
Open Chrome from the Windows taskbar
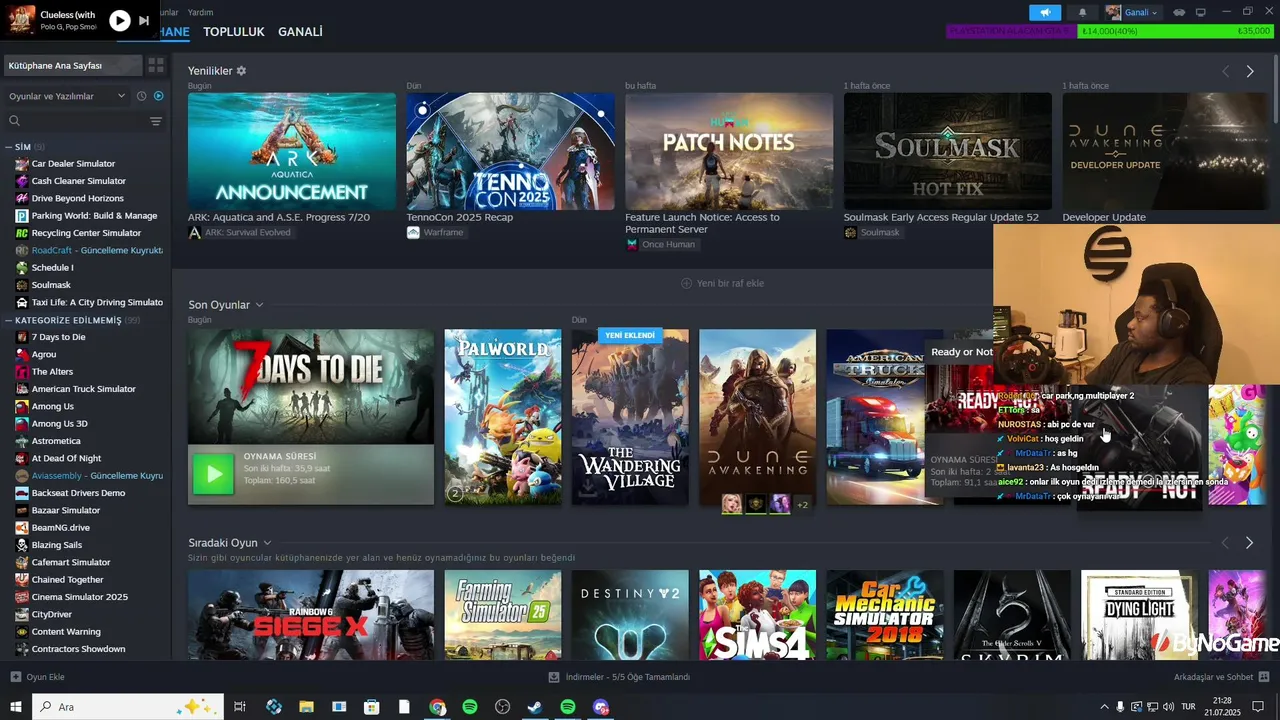click(437, 707)
